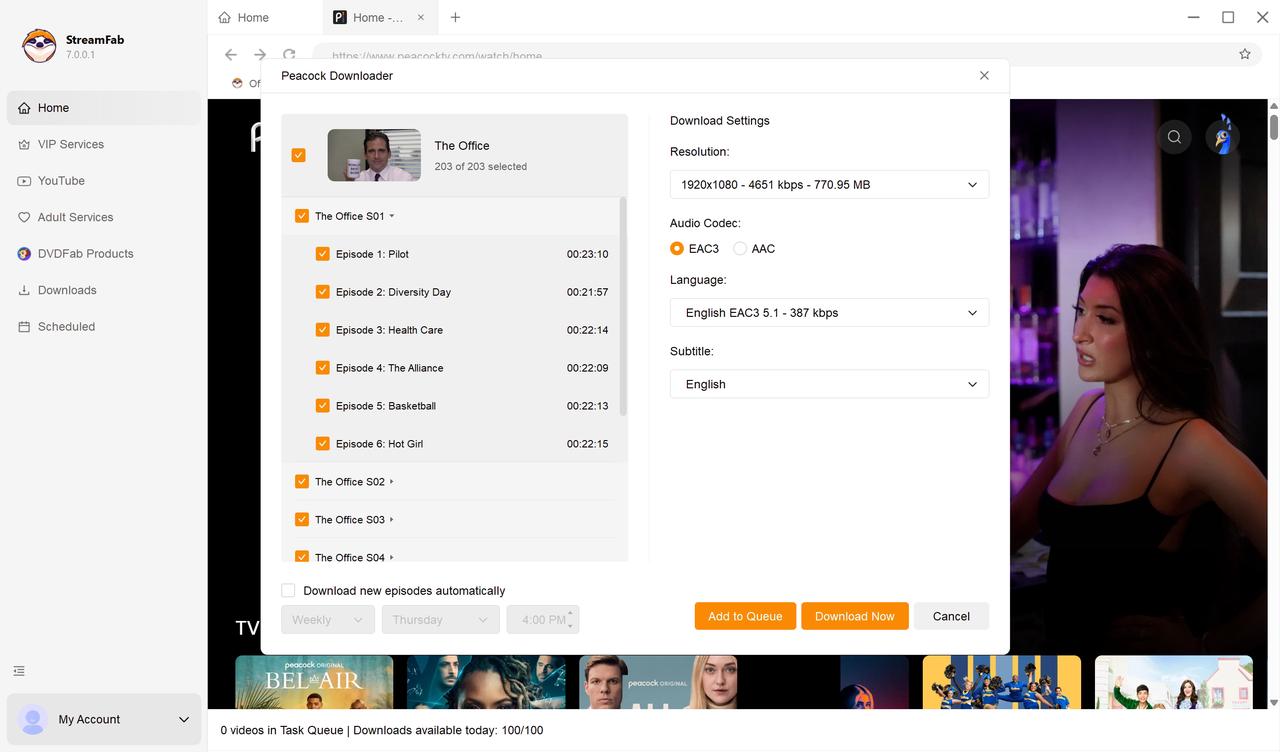Click the Download Now button
Viewport: 1280px width, 752px height.
coord(854,616)
